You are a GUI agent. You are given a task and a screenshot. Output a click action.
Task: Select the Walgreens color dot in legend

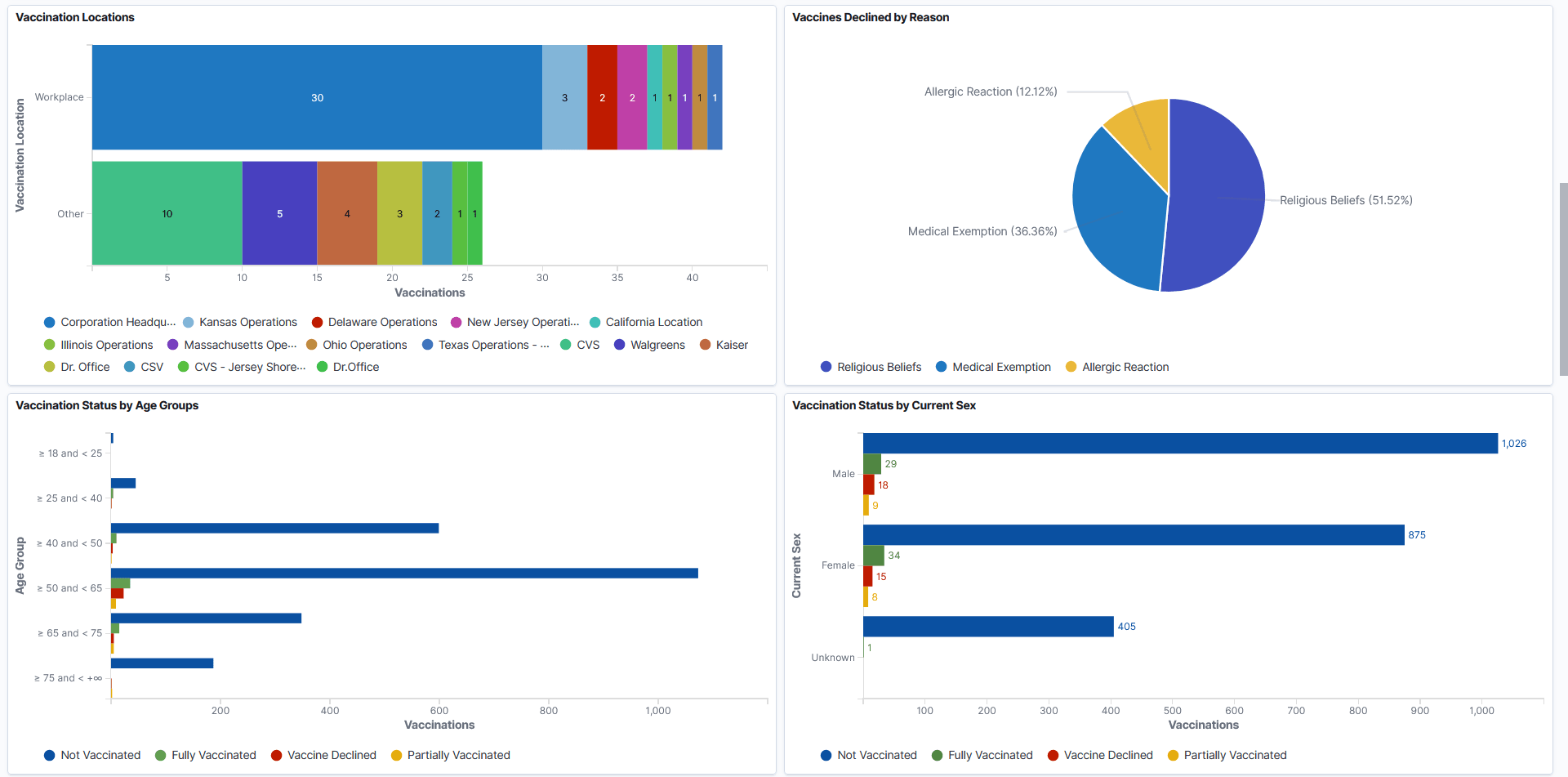[619, 345]
